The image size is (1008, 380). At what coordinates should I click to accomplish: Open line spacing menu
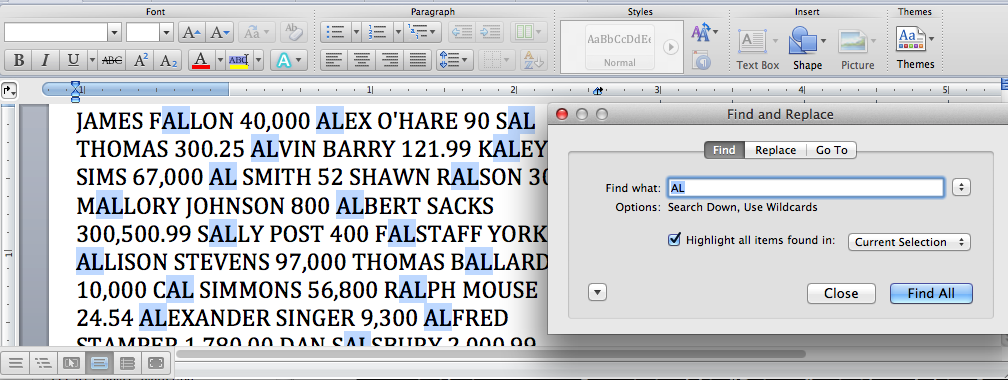click(454, 61)
